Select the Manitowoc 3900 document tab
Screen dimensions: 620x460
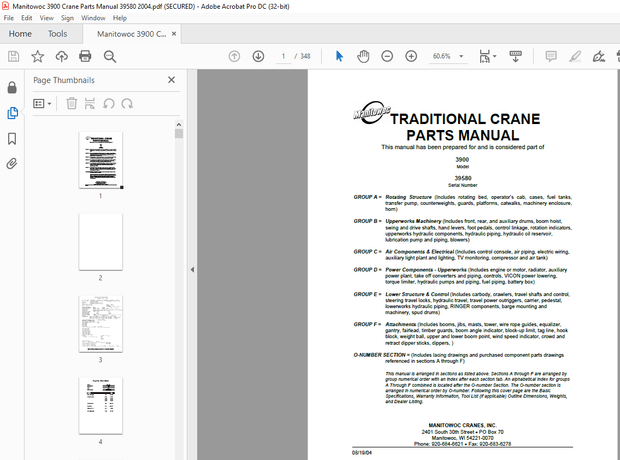132,34
